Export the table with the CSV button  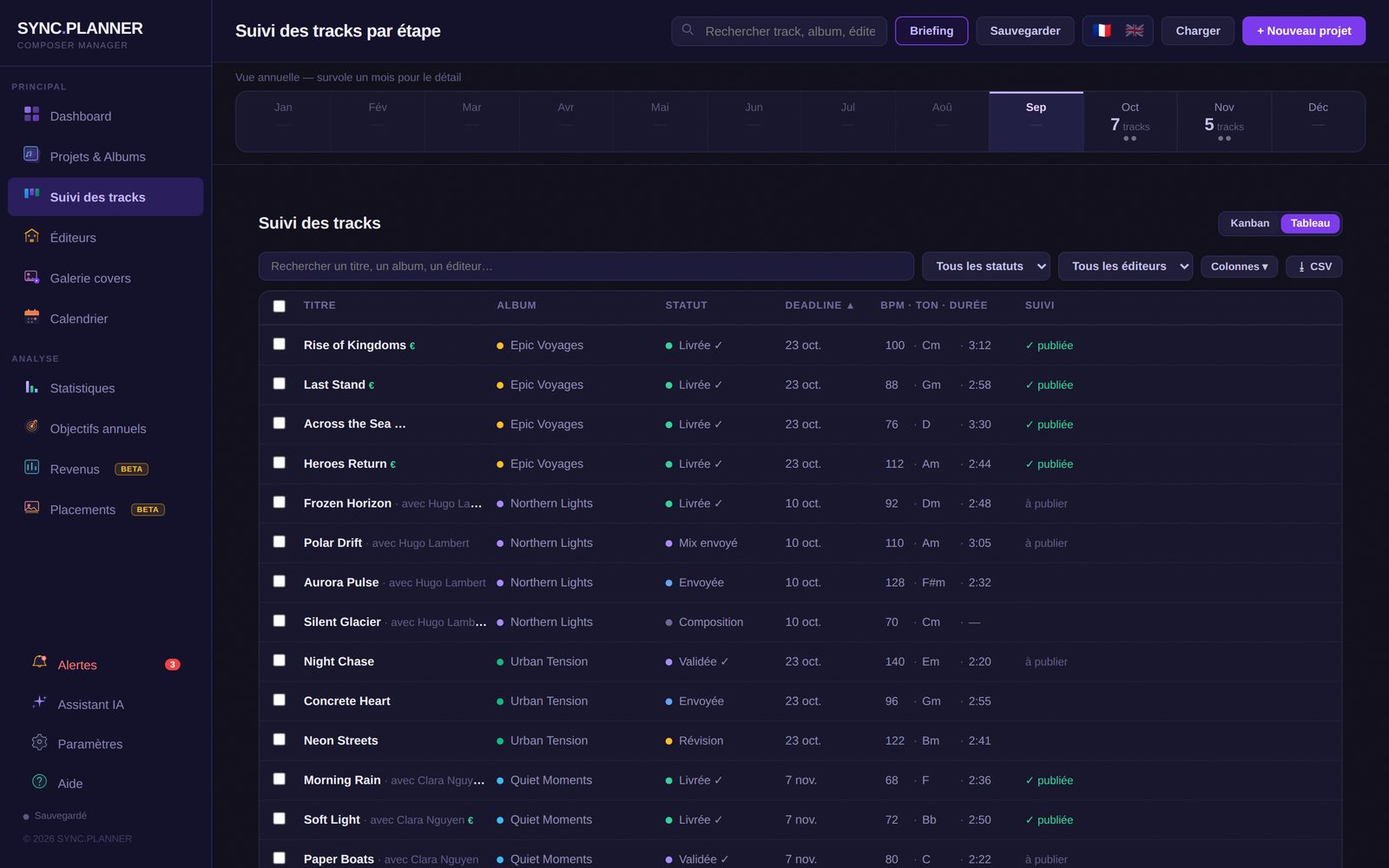[x=1314, y=266]
